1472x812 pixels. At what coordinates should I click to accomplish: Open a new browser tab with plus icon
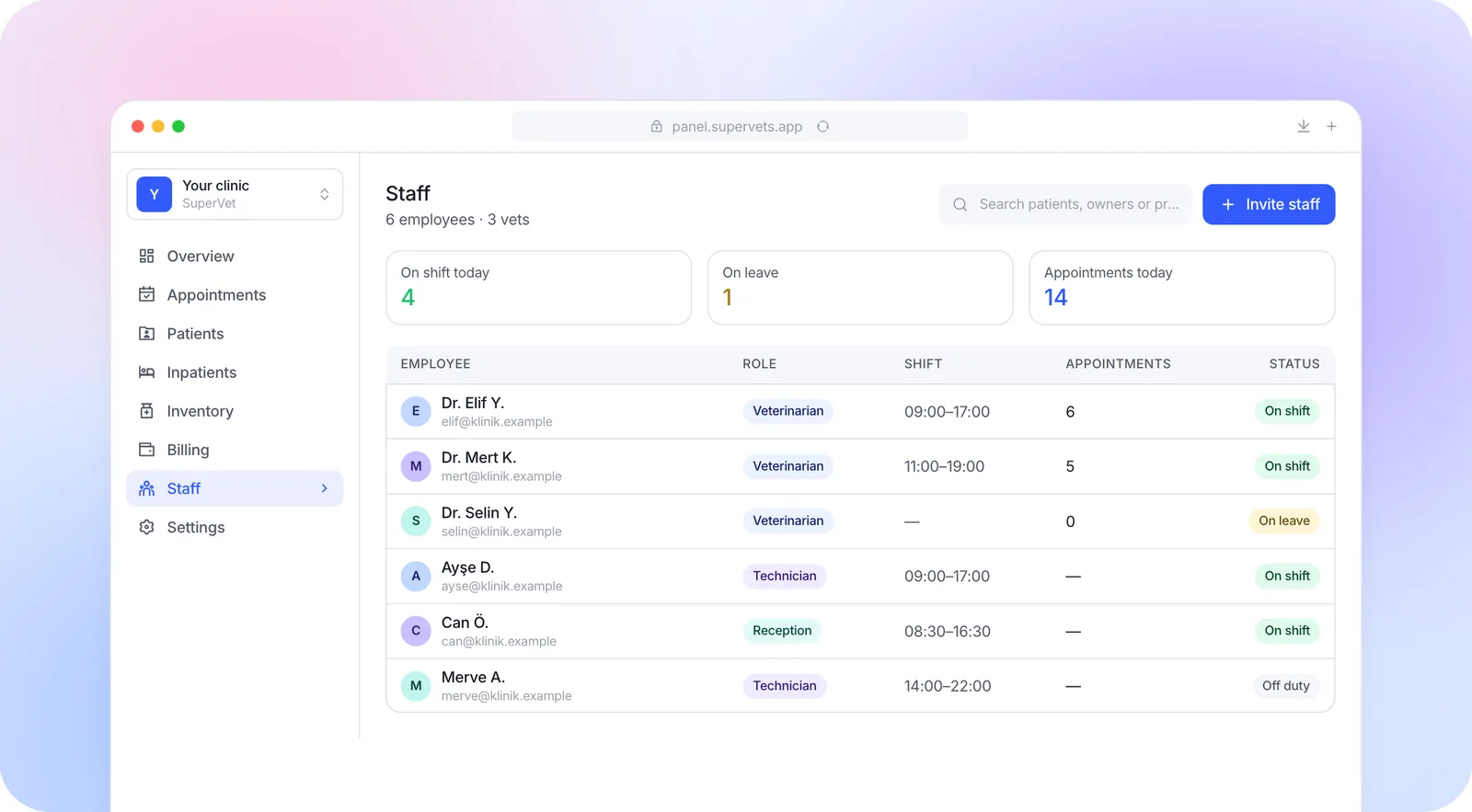(1331, 126)
